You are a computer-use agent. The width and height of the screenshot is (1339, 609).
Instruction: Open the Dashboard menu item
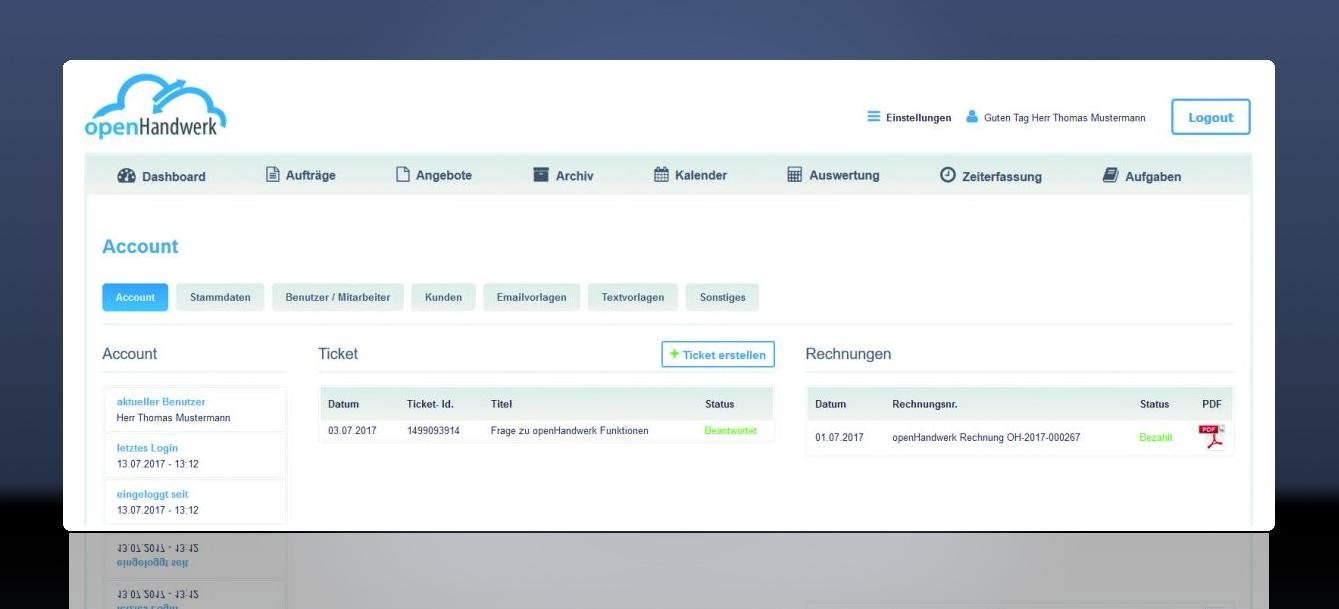161,176
